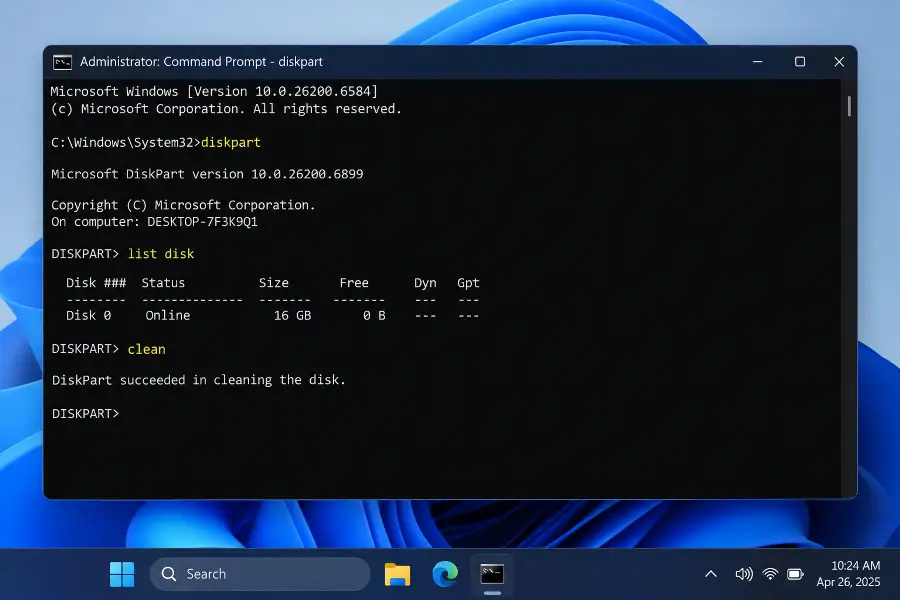Click 'Microsoft DiskPart version 10.0.26200.6899' line
900x600 pixels.
tap(207, 174)
